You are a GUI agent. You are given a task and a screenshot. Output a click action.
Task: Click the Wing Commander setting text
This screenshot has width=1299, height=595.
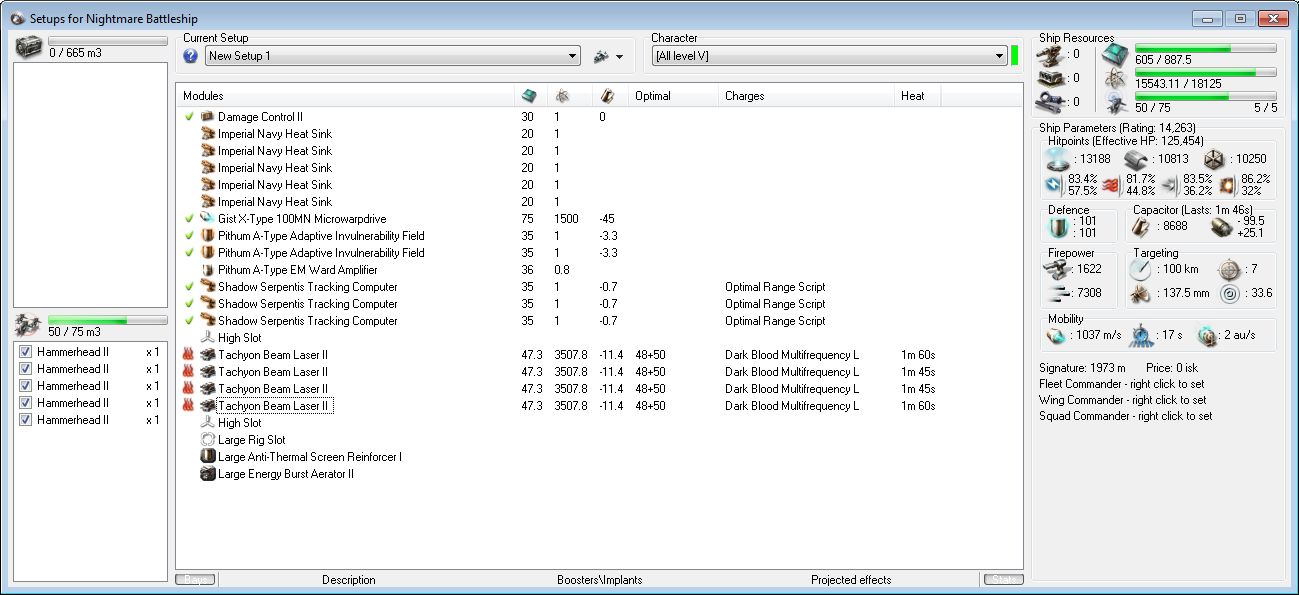click(x=1123, y=400)
